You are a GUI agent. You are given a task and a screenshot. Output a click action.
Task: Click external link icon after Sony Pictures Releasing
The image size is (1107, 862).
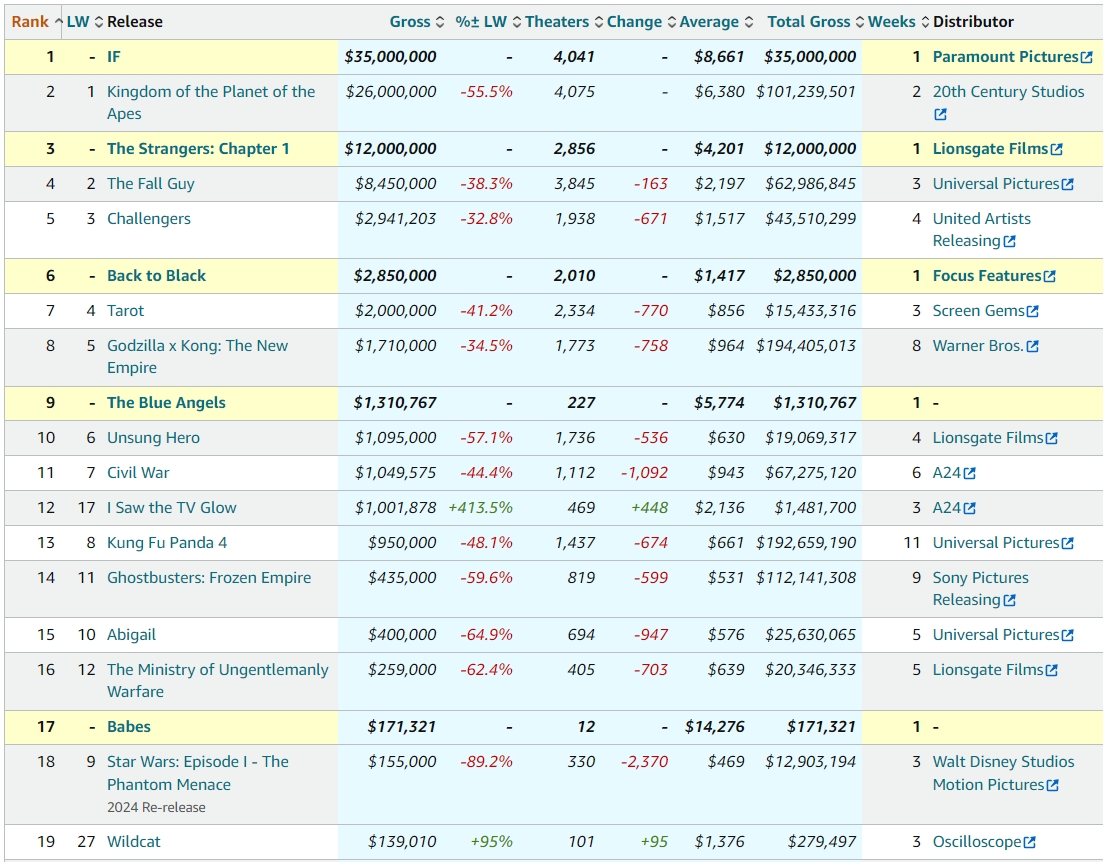(x=1010, y=600)
